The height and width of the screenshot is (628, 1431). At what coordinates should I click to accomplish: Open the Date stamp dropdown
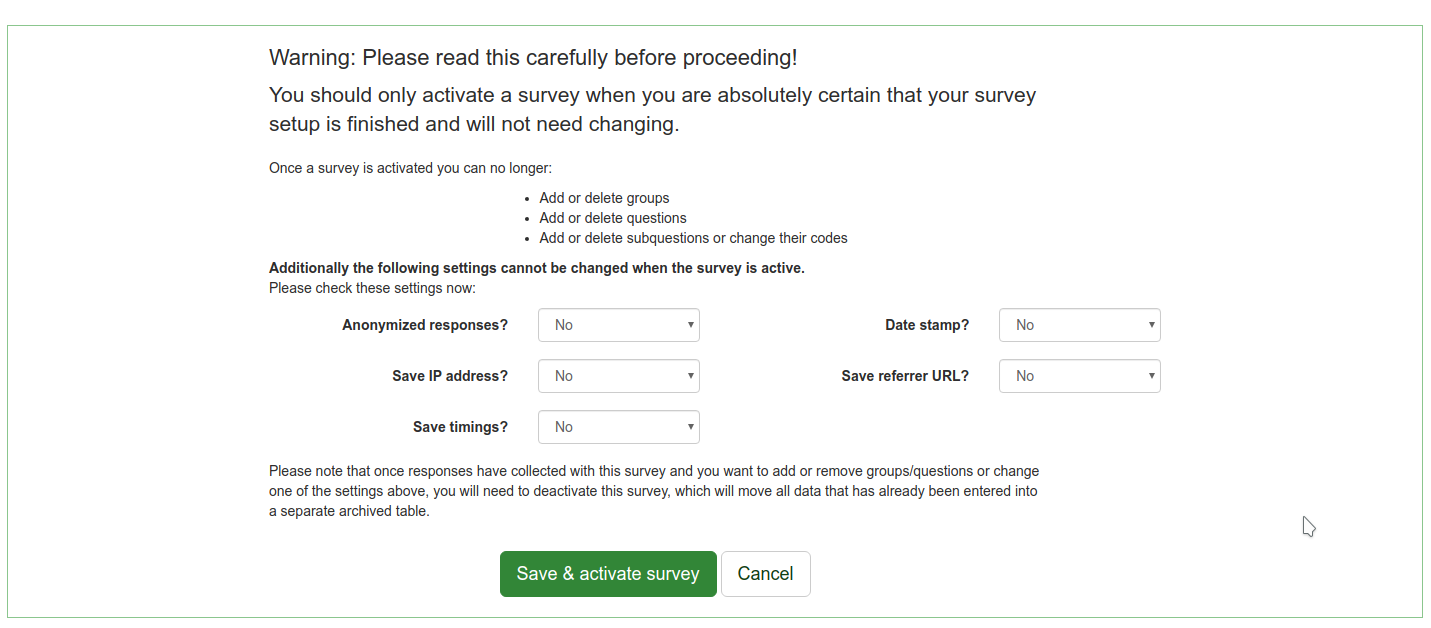(1079, 325)
